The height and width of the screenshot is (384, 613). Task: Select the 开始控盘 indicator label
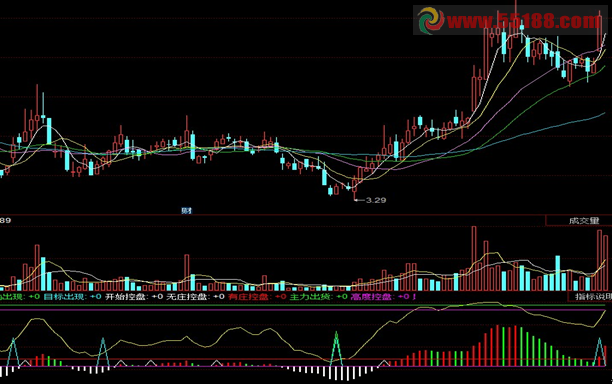(x=127, y=297)
